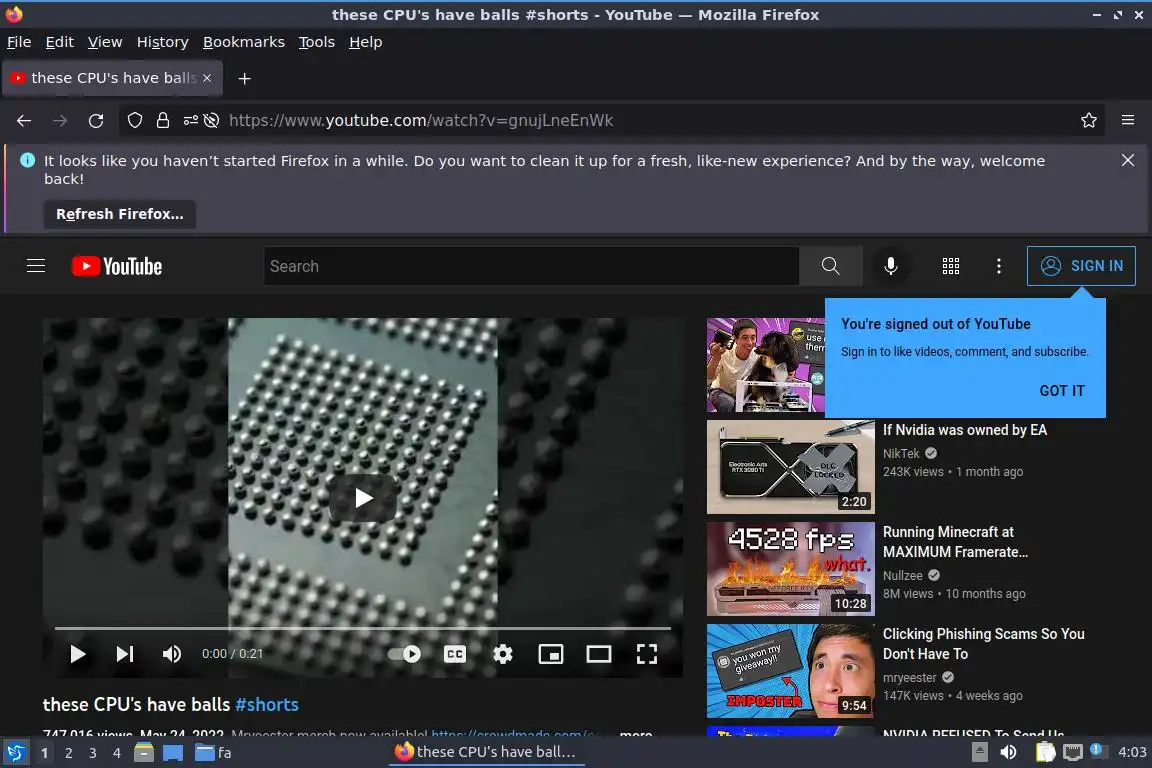Open a new browser tab
Screen dimensions: 1152x768
click(245, 79)
